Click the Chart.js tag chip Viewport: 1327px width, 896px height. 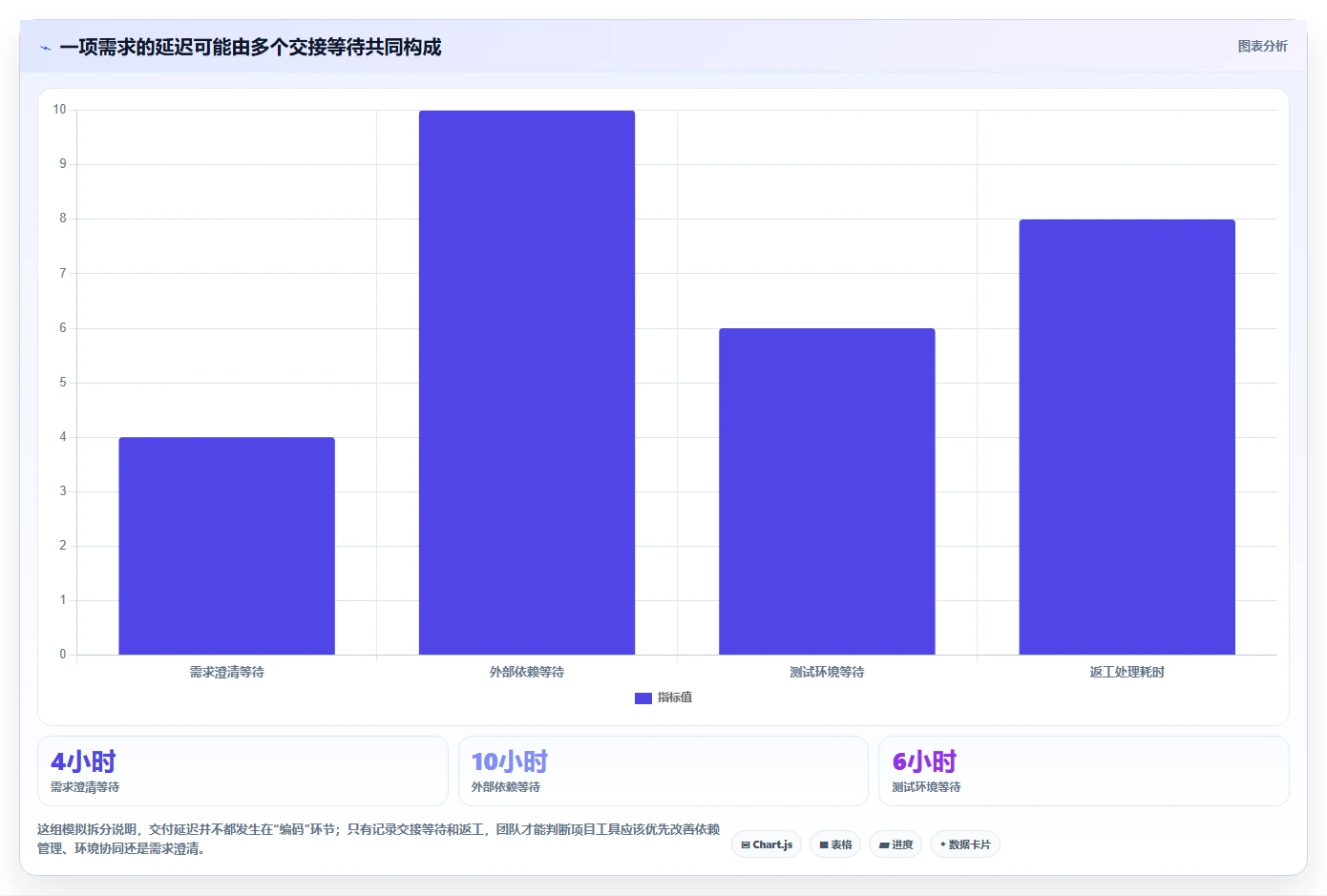pyautogui.click(x=767, y=844)
